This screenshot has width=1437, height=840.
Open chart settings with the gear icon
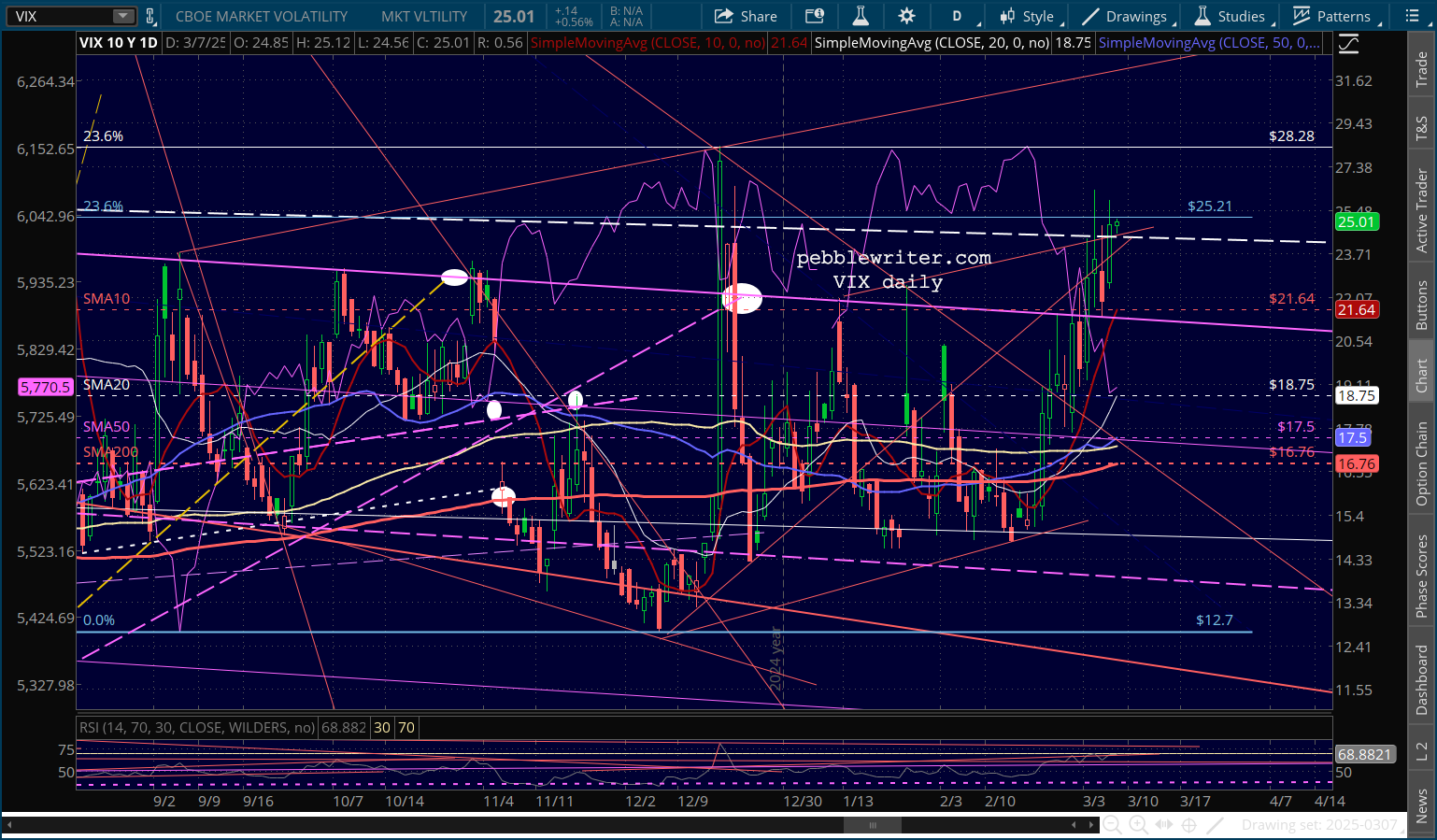point(906,16)
